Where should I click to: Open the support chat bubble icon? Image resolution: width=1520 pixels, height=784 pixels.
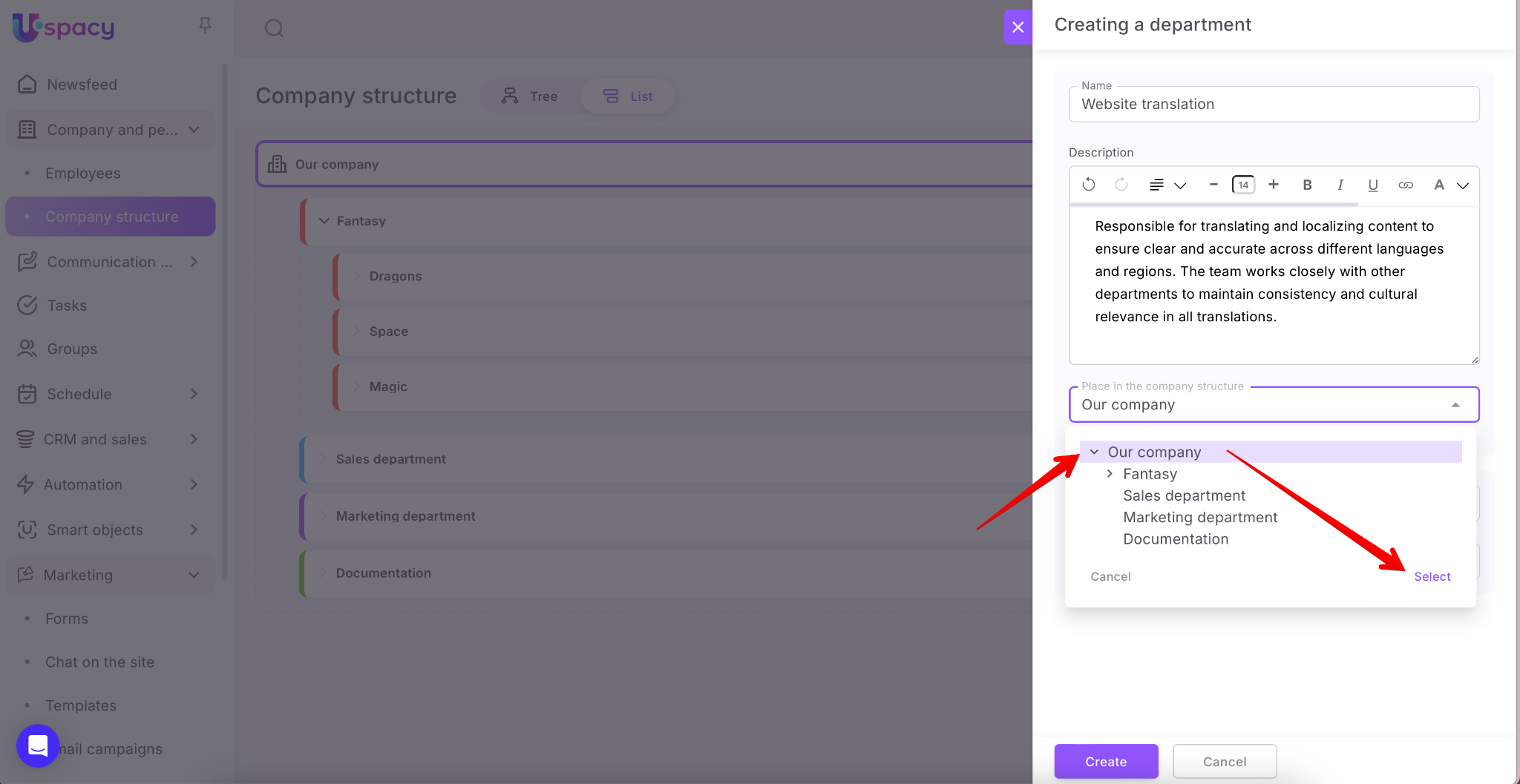point(38,745)
